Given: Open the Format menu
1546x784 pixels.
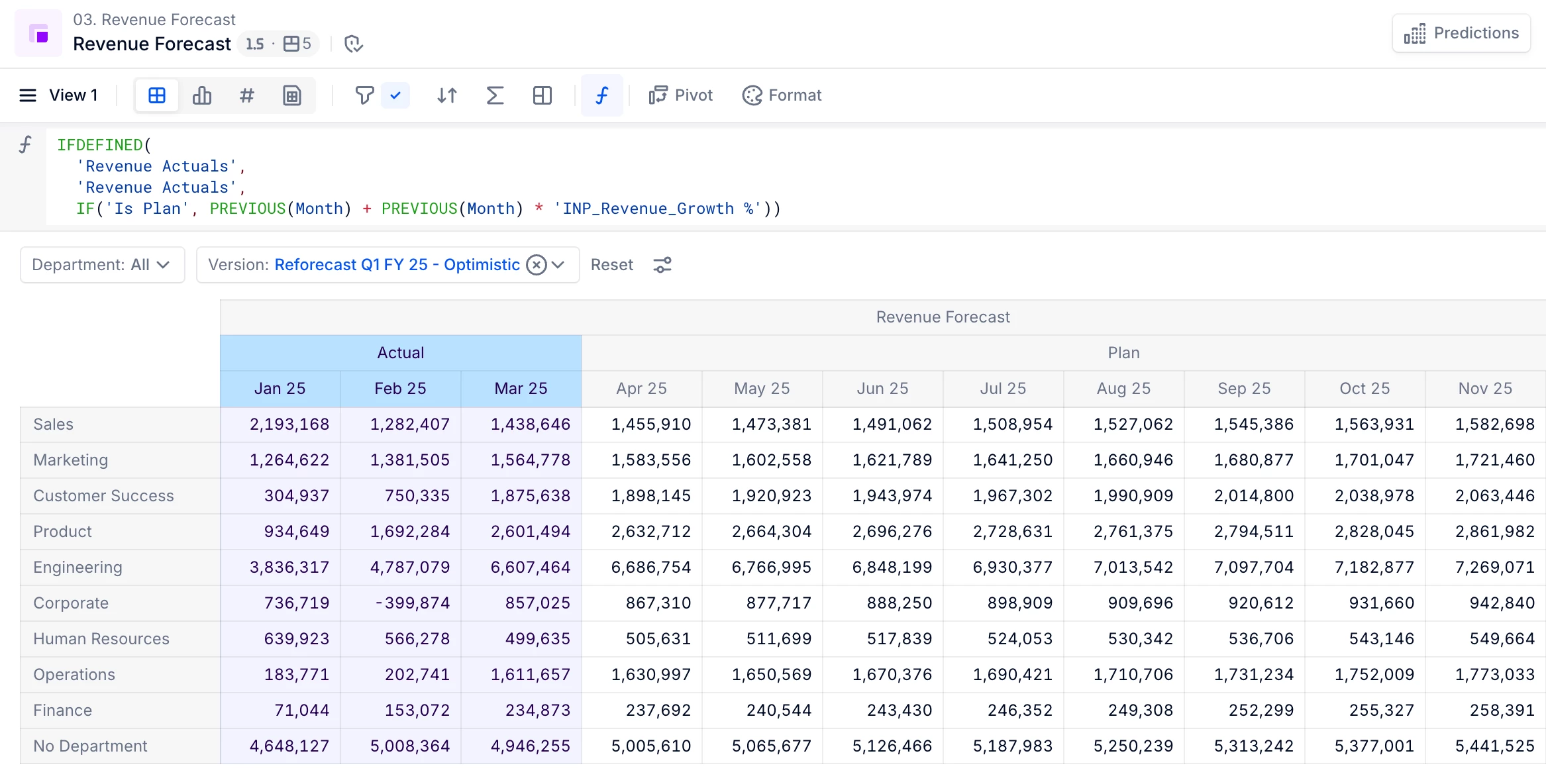Looking at the screenshot, I should (782, 95).
